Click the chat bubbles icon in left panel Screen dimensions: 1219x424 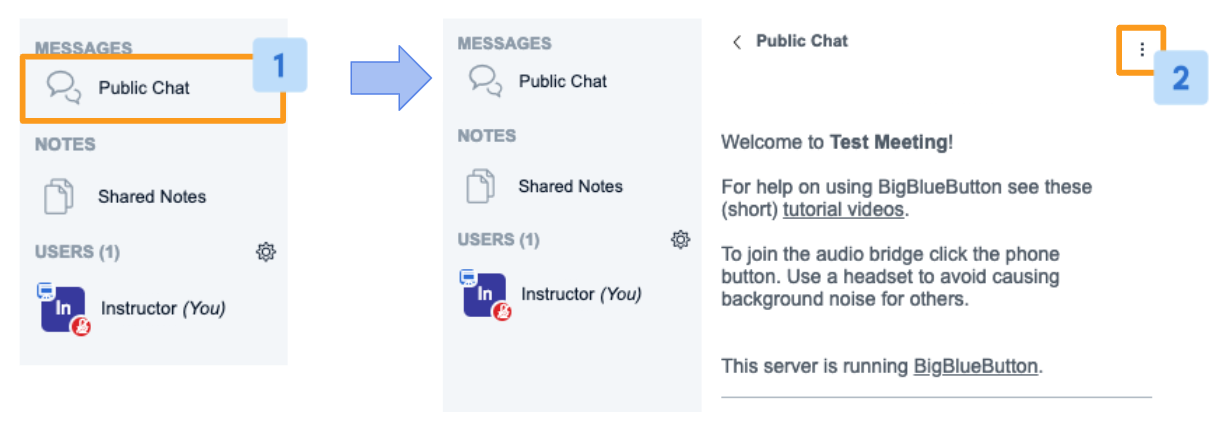[x=64, y=88]
